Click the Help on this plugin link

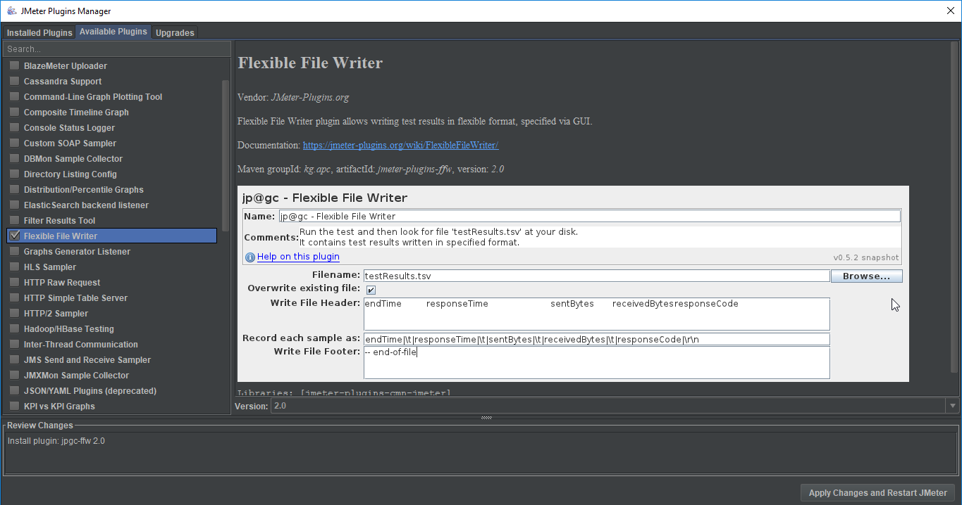pos(298,257)
